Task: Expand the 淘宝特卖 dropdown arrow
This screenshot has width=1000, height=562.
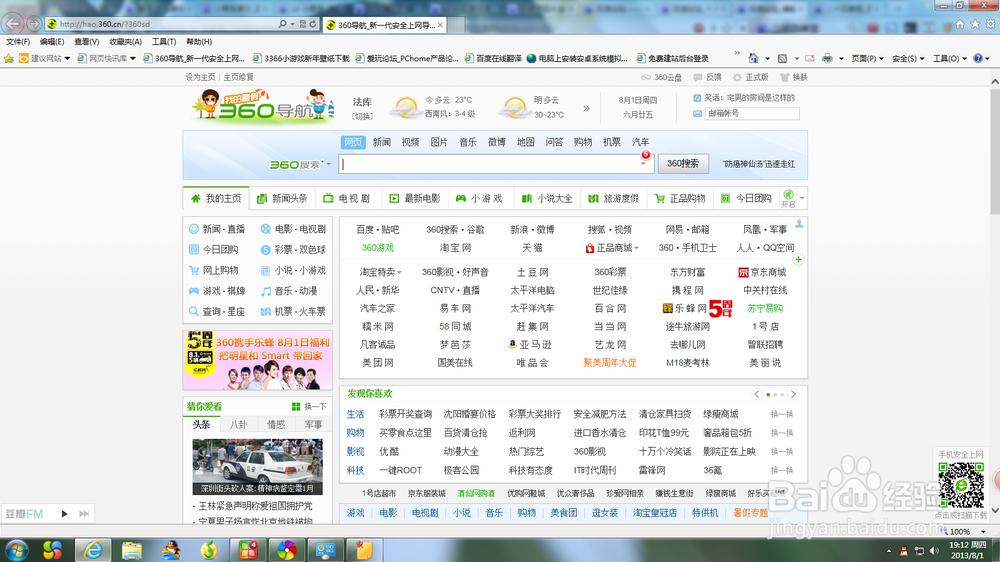Action: click(399, 272)
